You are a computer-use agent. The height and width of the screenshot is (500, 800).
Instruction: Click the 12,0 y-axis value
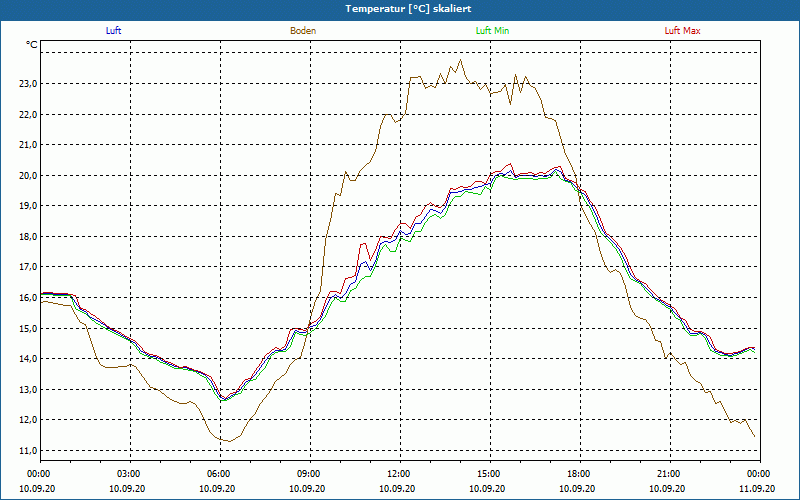28,420
